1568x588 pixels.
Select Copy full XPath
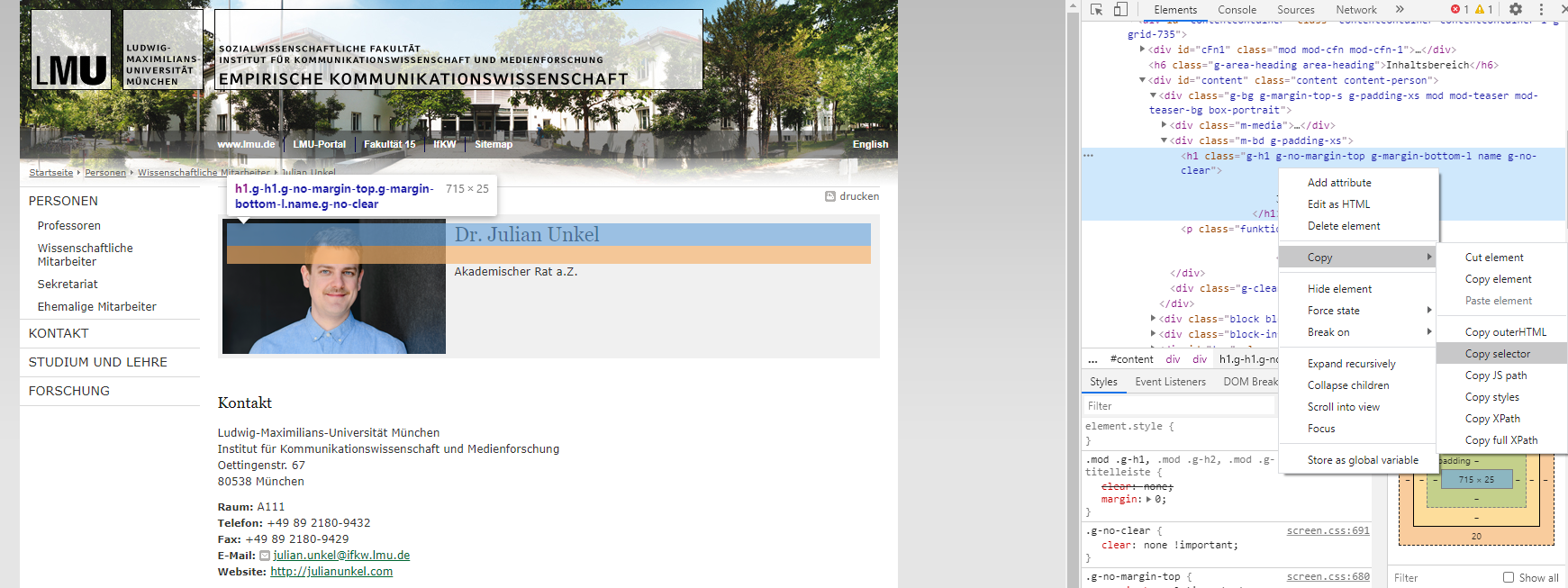[x=1502, y=440]
